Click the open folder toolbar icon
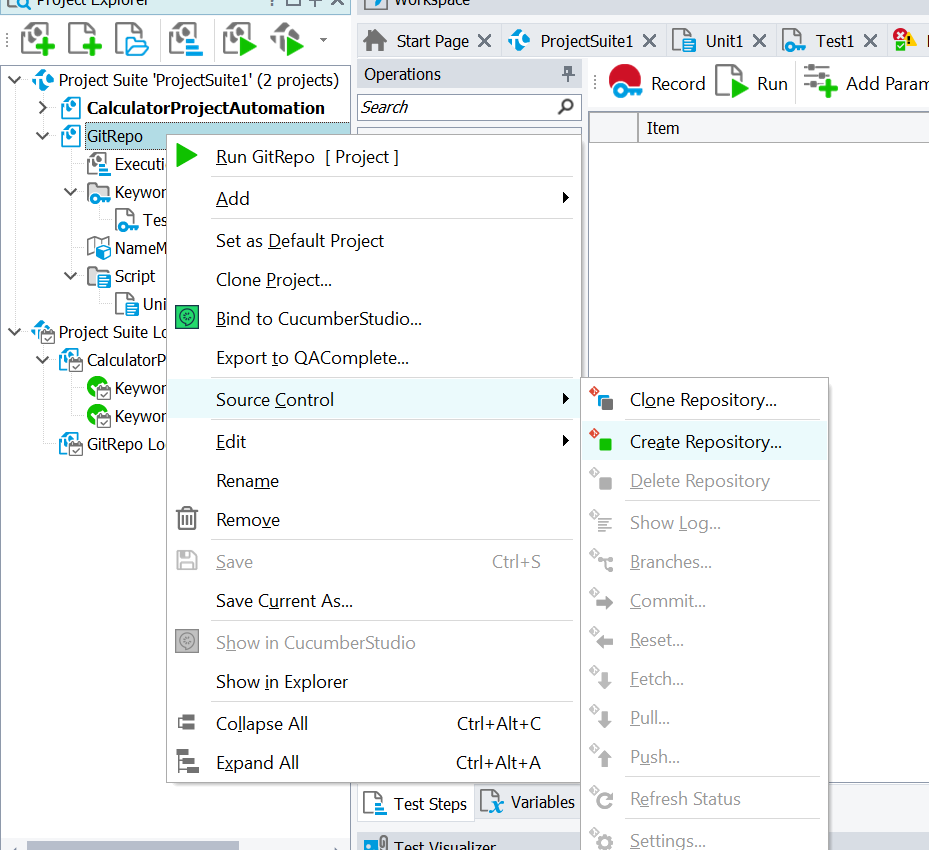The width and height of the screenshot is (929, 850). [131, 40]
